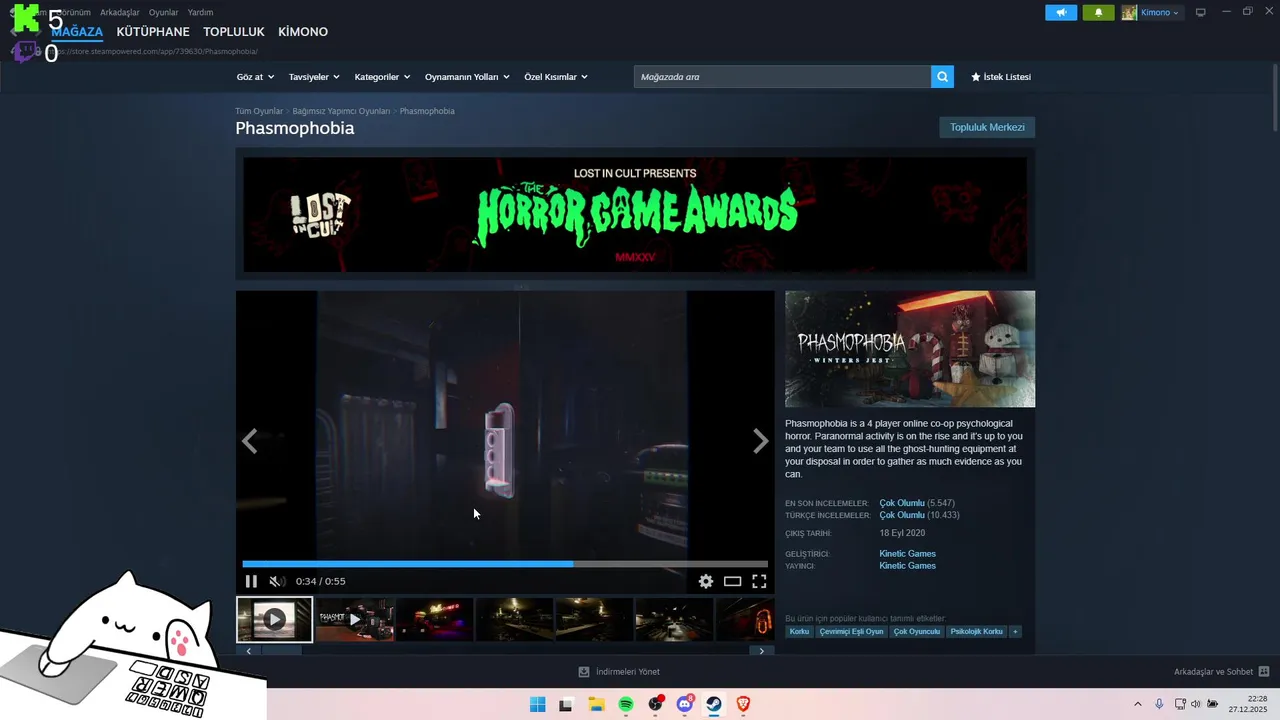Click the magnifier search button
Image resolution: width=1280 pixels, height=720 pixels.
[942, 77]
